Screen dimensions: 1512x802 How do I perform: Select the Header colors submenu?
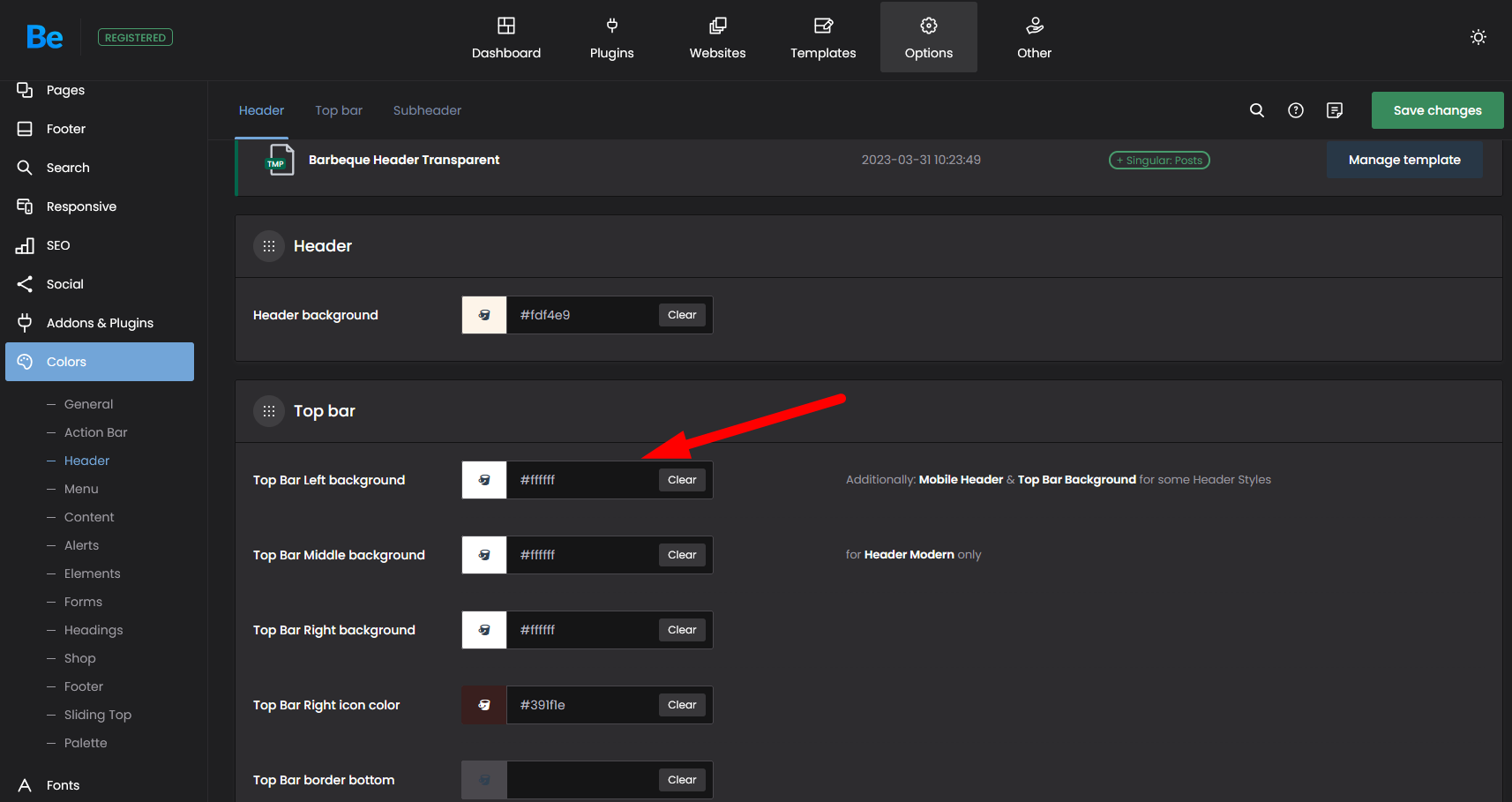click(x=86, y=461)
